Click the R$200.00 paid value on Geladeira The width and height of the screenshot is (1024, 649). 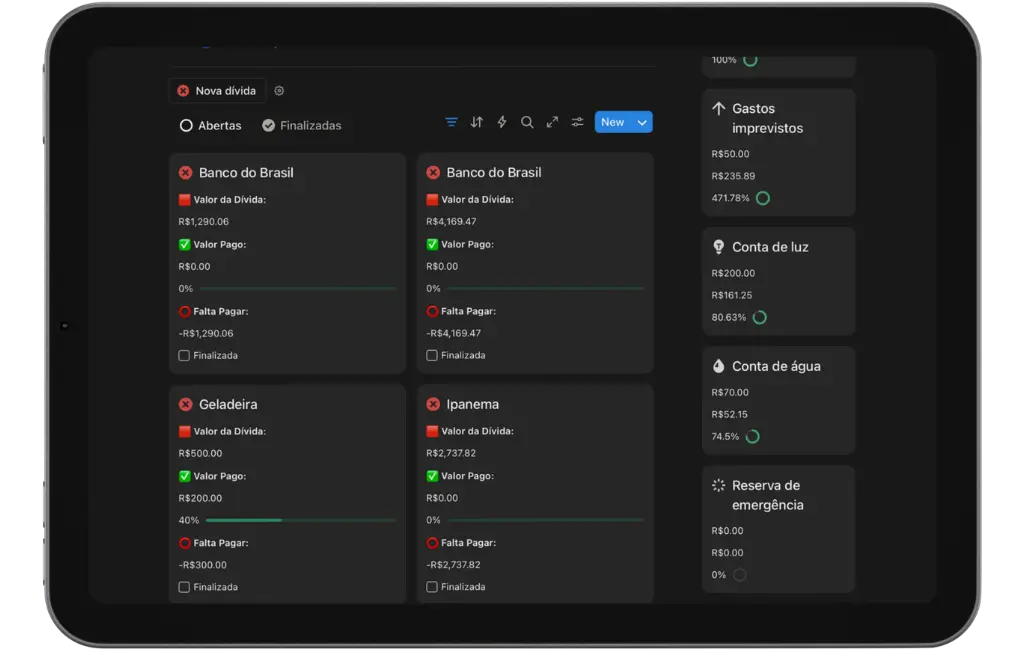(x=200, y=498)
